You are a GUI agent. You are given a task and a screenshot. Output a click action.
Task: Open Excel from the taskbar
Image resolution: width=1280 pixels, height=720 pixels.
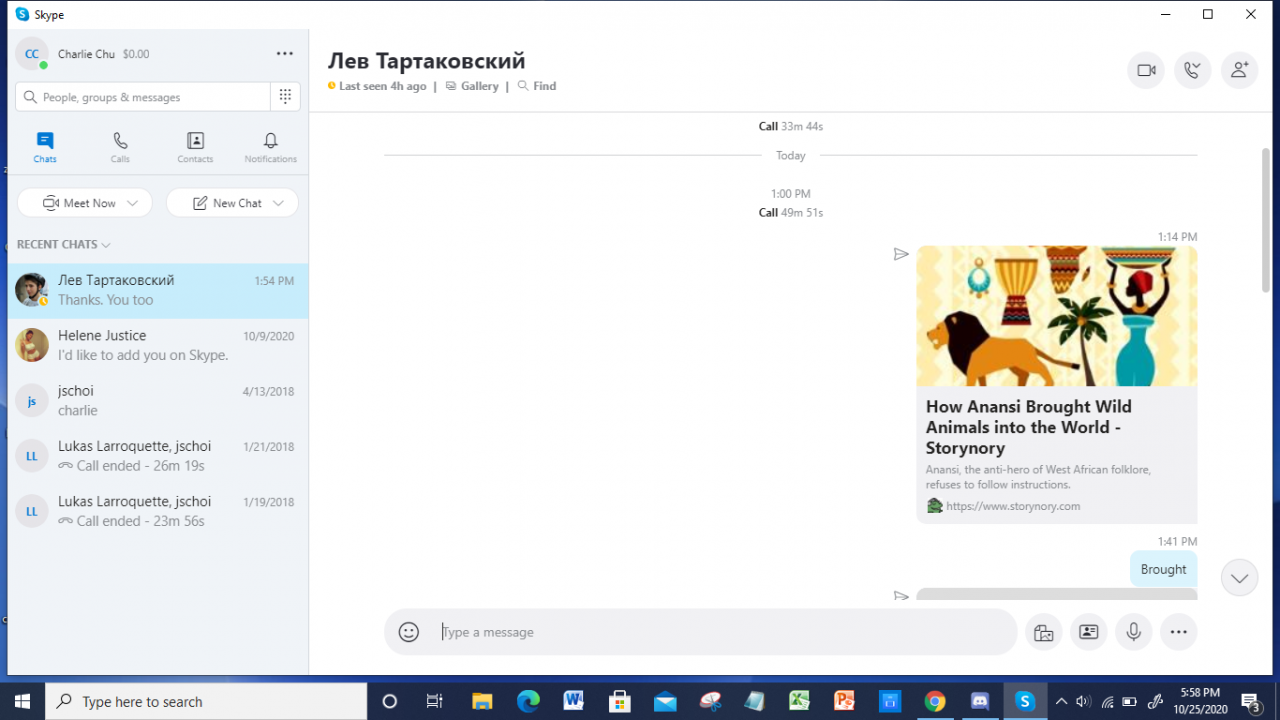pyautogui.click(x=799, y=701)
